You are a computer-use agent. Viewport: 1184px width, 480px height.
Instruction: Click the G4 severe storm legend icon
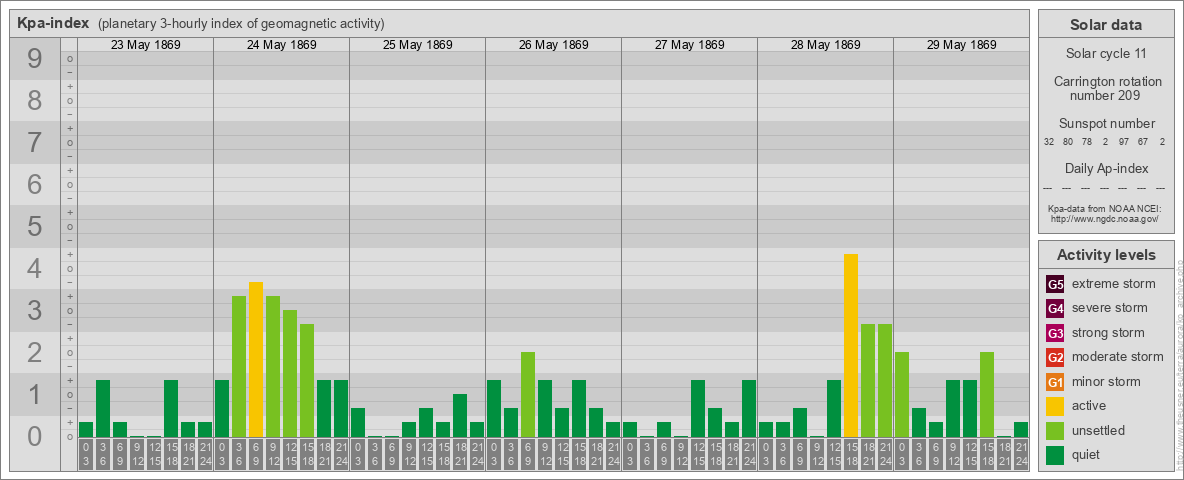point(1055,309)
